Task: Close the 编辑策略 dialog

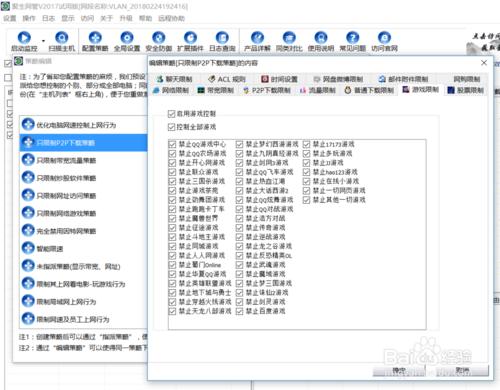Action: pyautogui.click(x=484, y=63)
